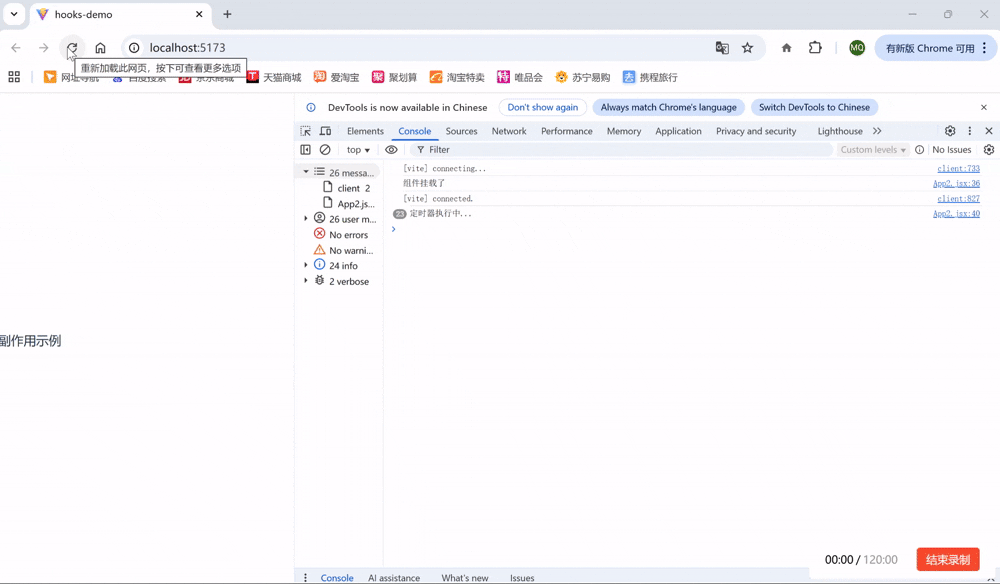
Task: Open the Application tab
Action: coord(678,131)
